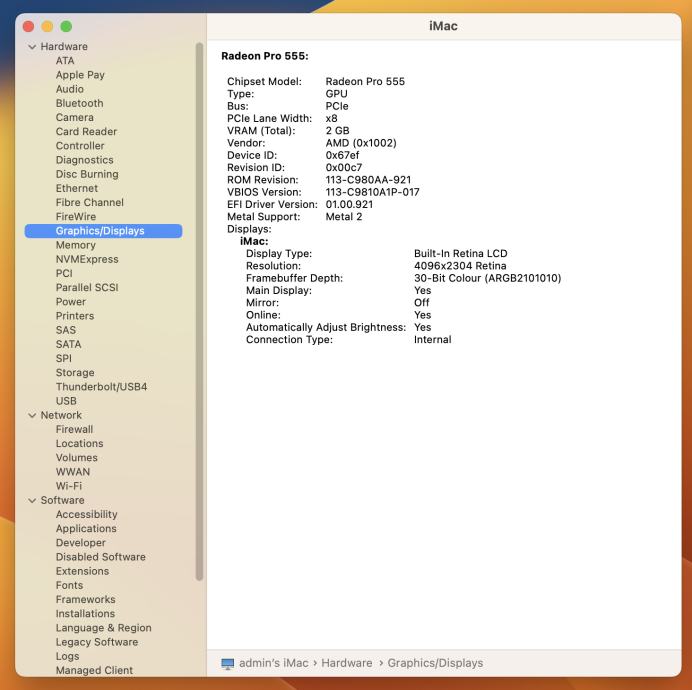
Task: Select the 4096x2304 Retina resolution value
Action: [x=460, y=266]
